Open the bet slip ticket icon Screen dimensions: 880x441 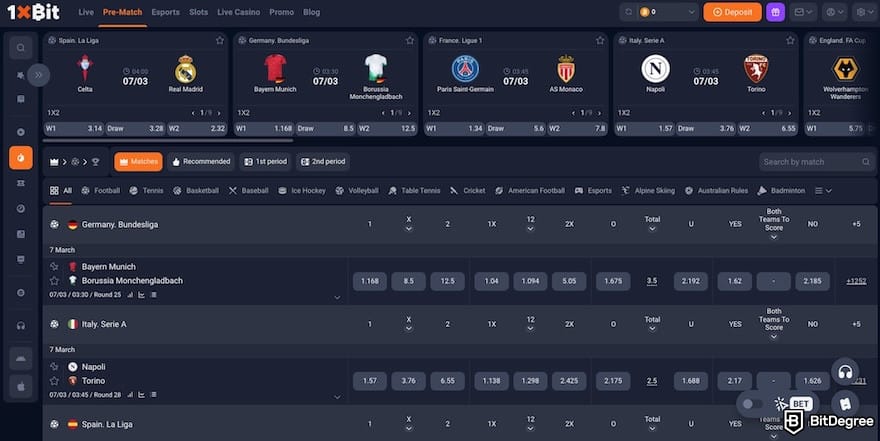[845, 403]
